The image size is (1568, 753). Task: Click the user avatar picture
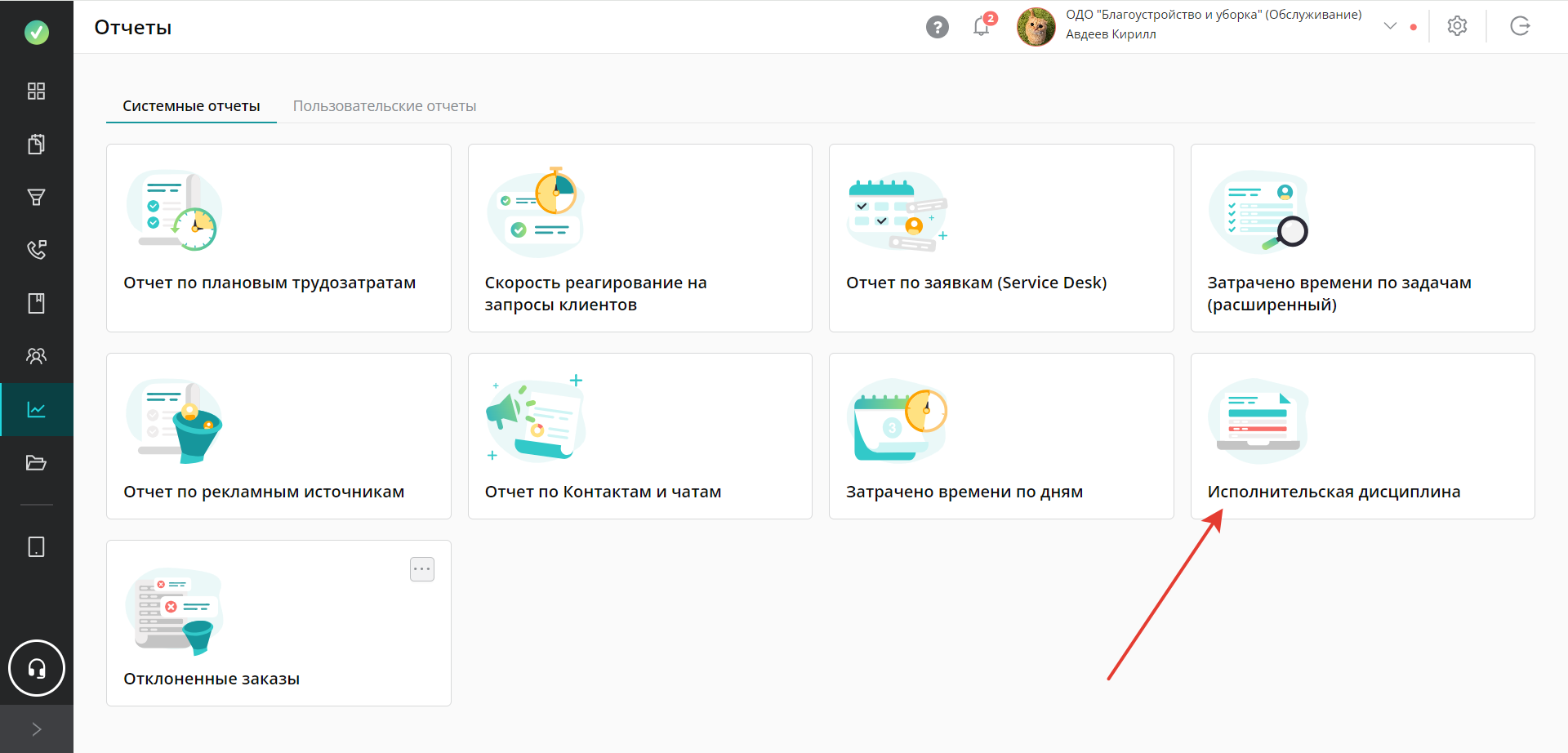tap(1036, 27)
